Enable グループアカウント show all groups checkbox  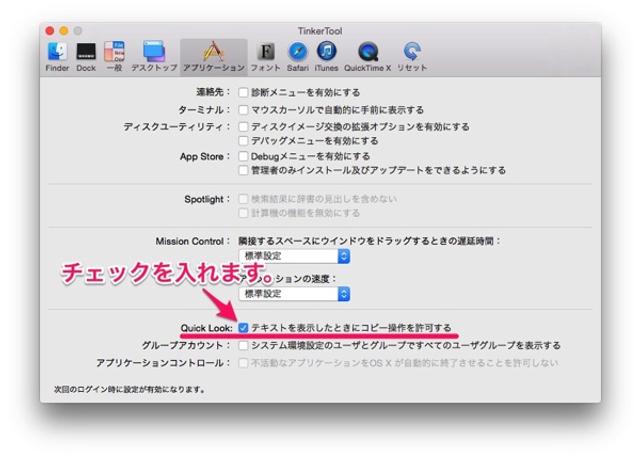pos(243,345)
